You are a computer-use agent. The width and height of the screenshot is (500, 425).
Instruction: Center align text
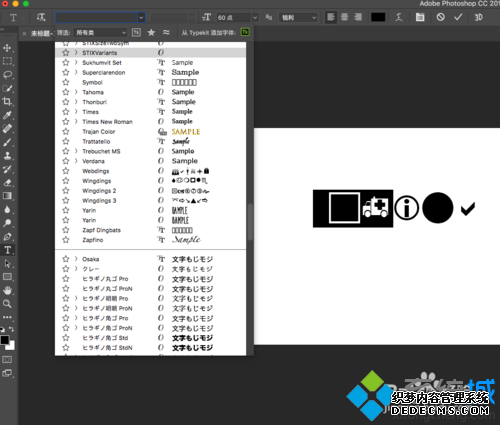(x=344, y=17)
